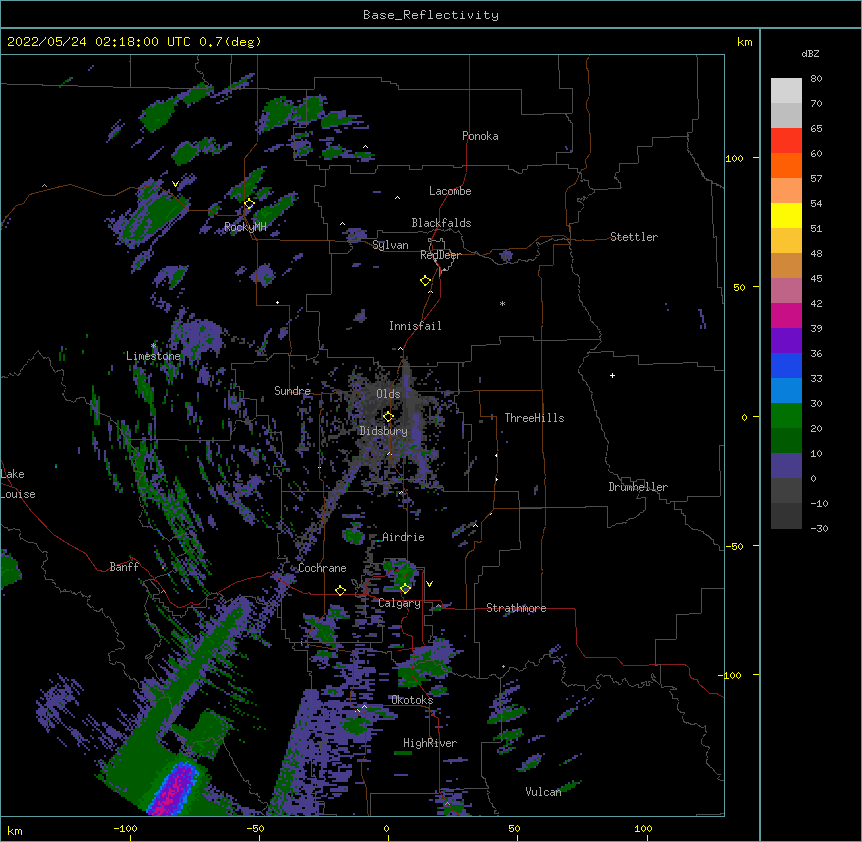Viewport: 862px width, 842px height.
Task: Select the slate purple 10–0 dBZ swatch
Action: pyautogui.click(x=786, y=466)
